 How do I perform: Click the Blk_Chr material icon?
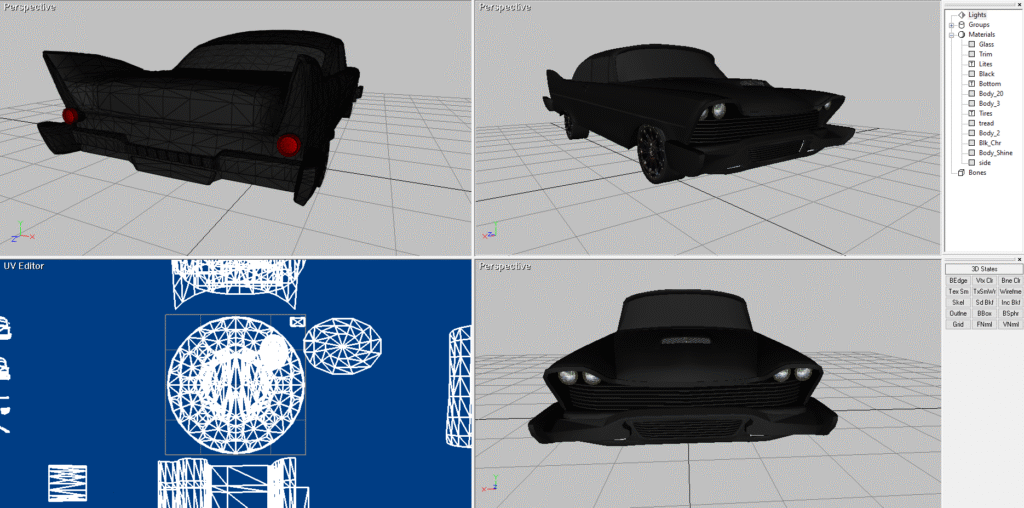972,143
